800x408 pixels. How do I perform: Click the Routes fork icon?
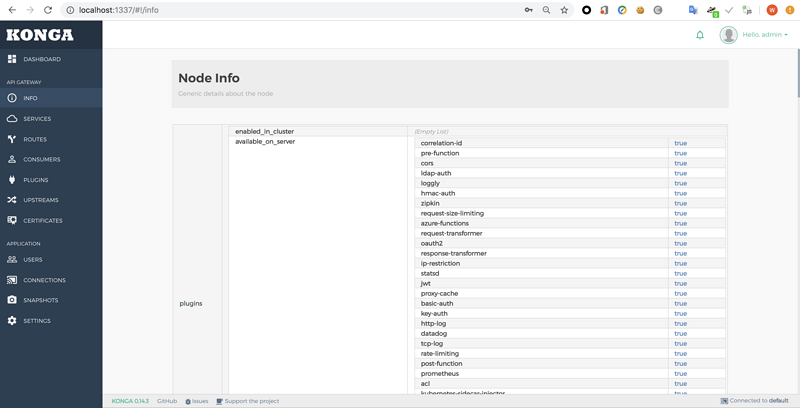coord(12,139)
